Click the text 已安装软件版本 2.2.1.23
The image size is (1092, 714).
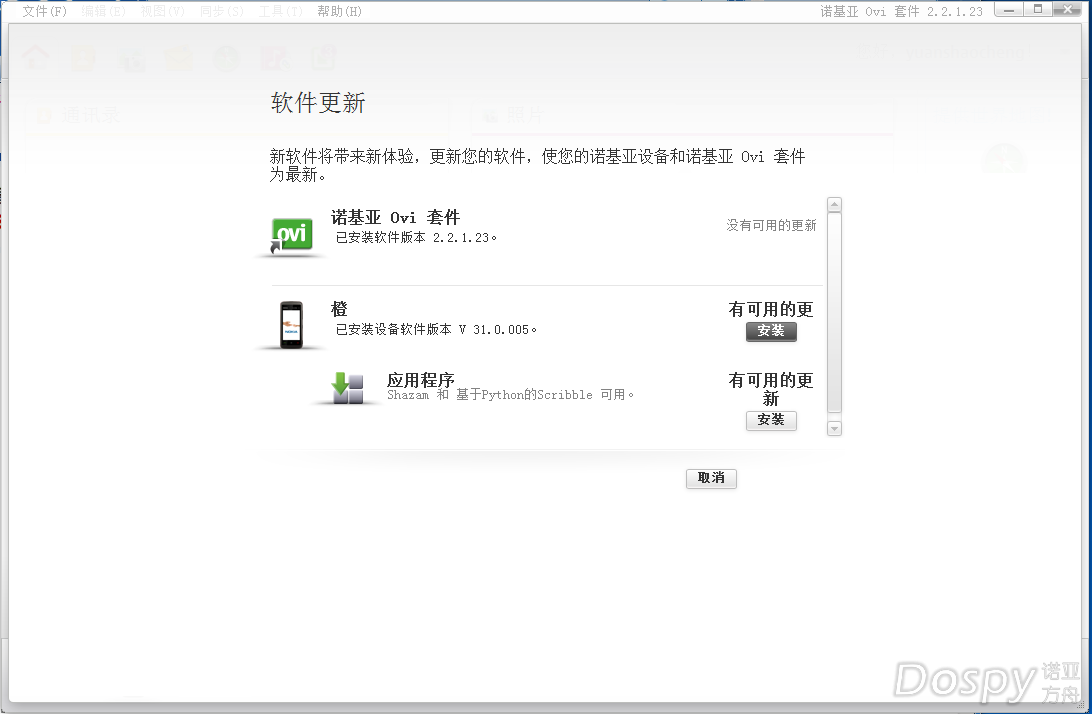click(416, 238)
